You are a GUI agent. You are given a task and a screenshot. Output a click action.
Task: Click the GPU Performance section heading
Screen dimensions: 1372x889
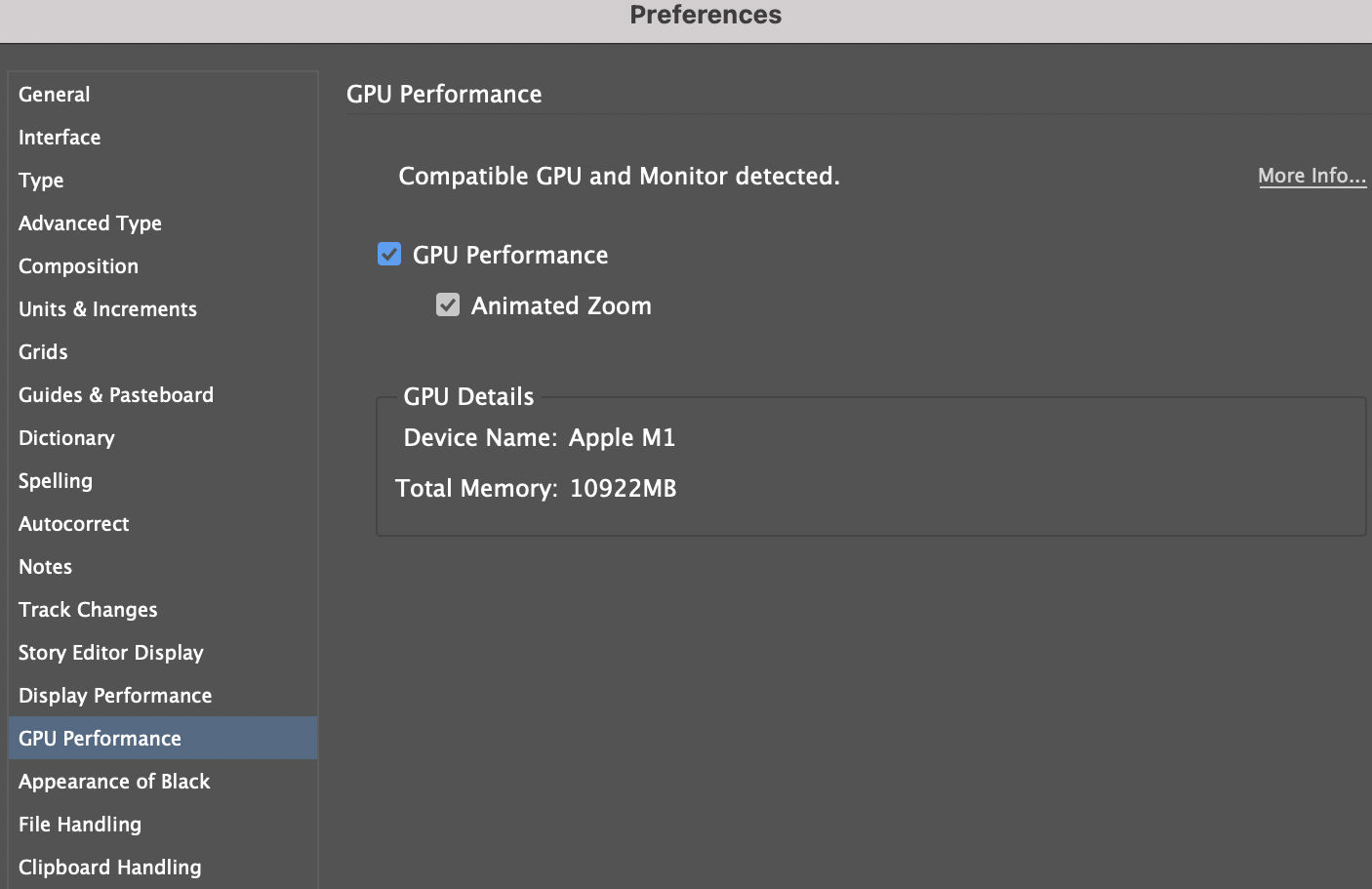[444, 94]
